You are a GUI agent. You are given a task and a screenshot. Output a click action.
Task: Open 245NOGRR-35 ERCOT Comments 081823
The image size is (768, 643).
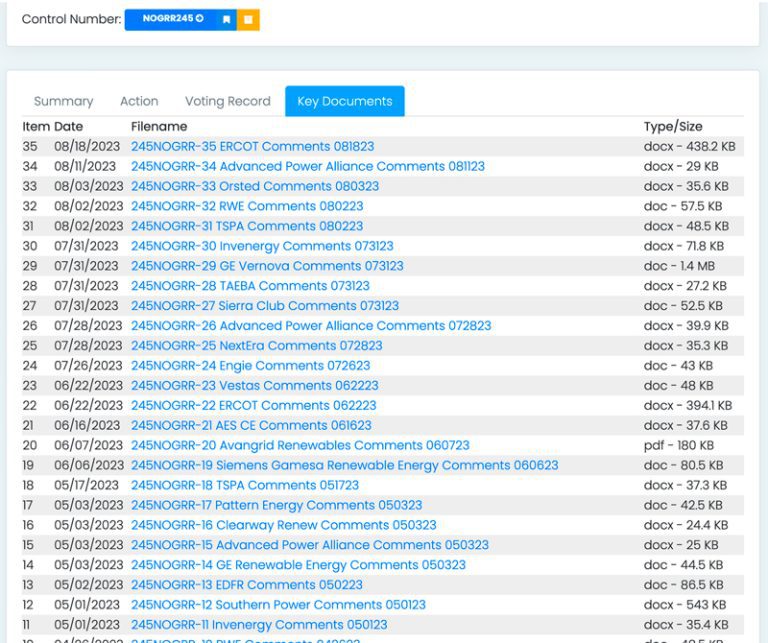[252, 146]
